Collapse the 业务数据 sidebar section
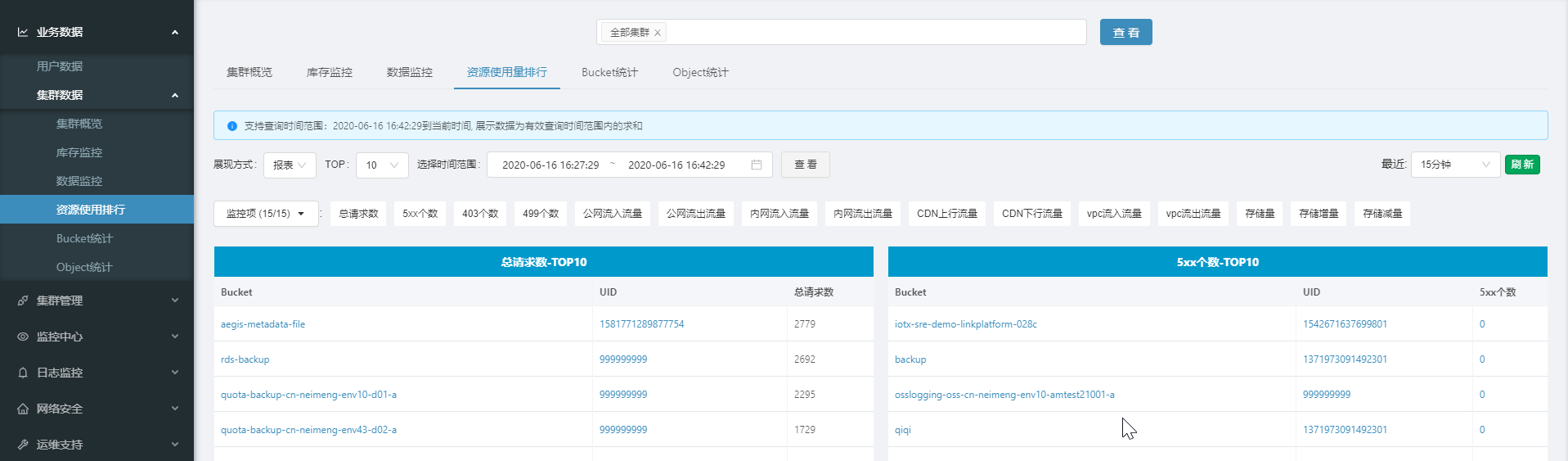This screenshot has width=1568, height=461. coord(175,32)
